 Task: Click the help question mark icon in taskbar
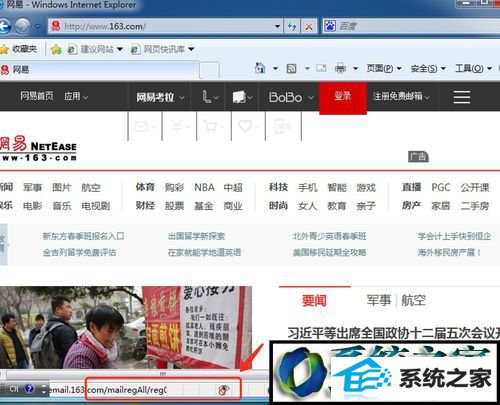pos(30,389)
